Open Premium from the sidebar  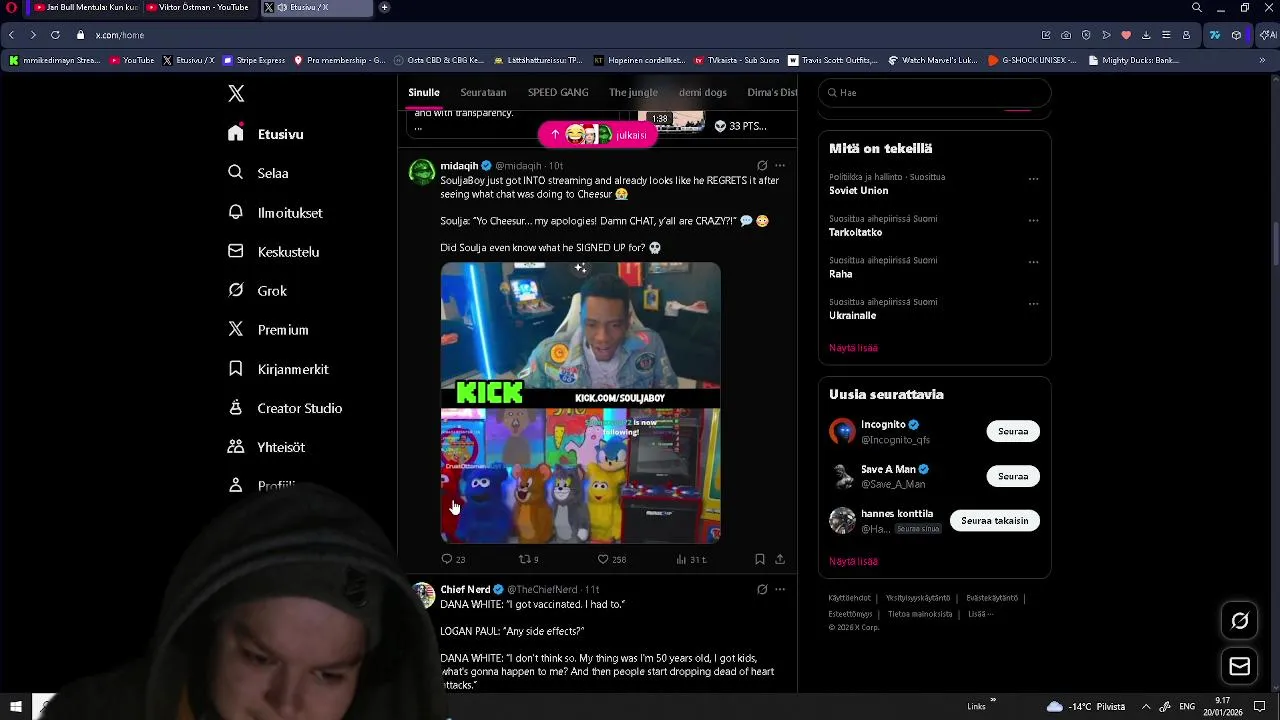[268, 329]
